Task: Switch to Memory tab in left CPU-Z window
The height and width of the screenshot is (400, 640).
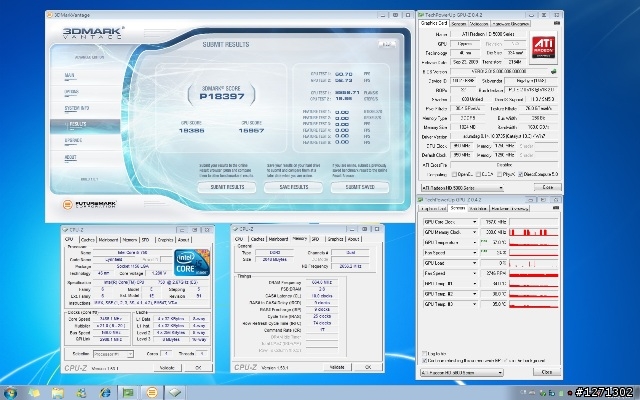Action: pos(130,240)
